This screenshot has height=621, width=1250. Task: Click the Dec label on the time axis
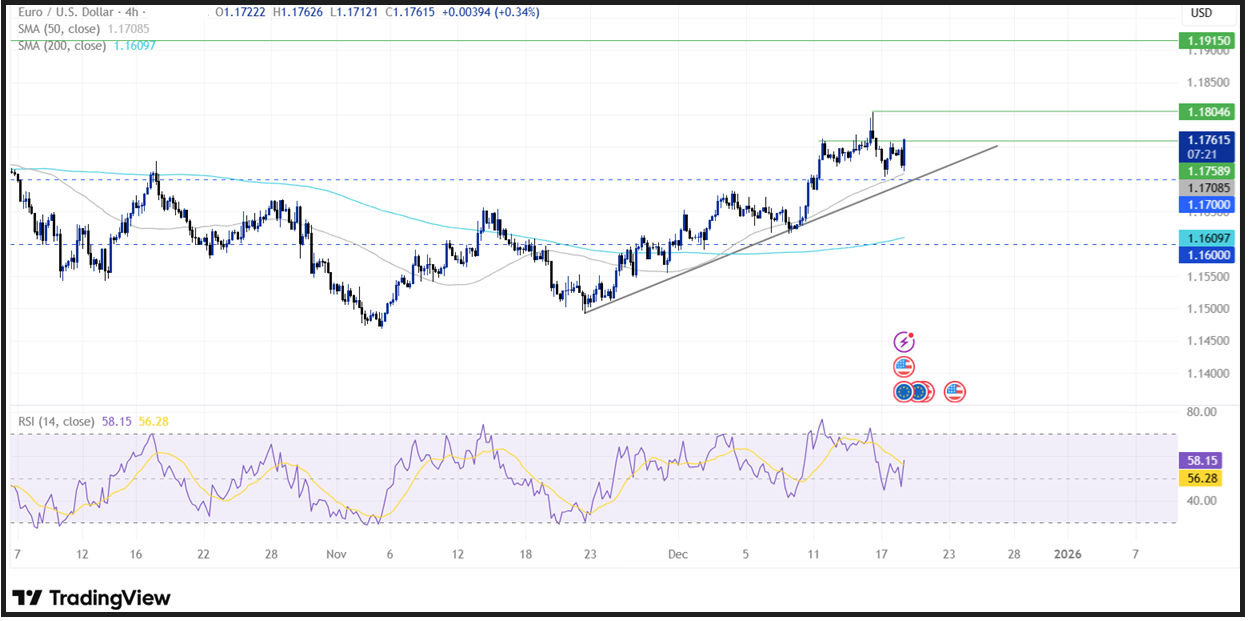[x=676, y=553]
